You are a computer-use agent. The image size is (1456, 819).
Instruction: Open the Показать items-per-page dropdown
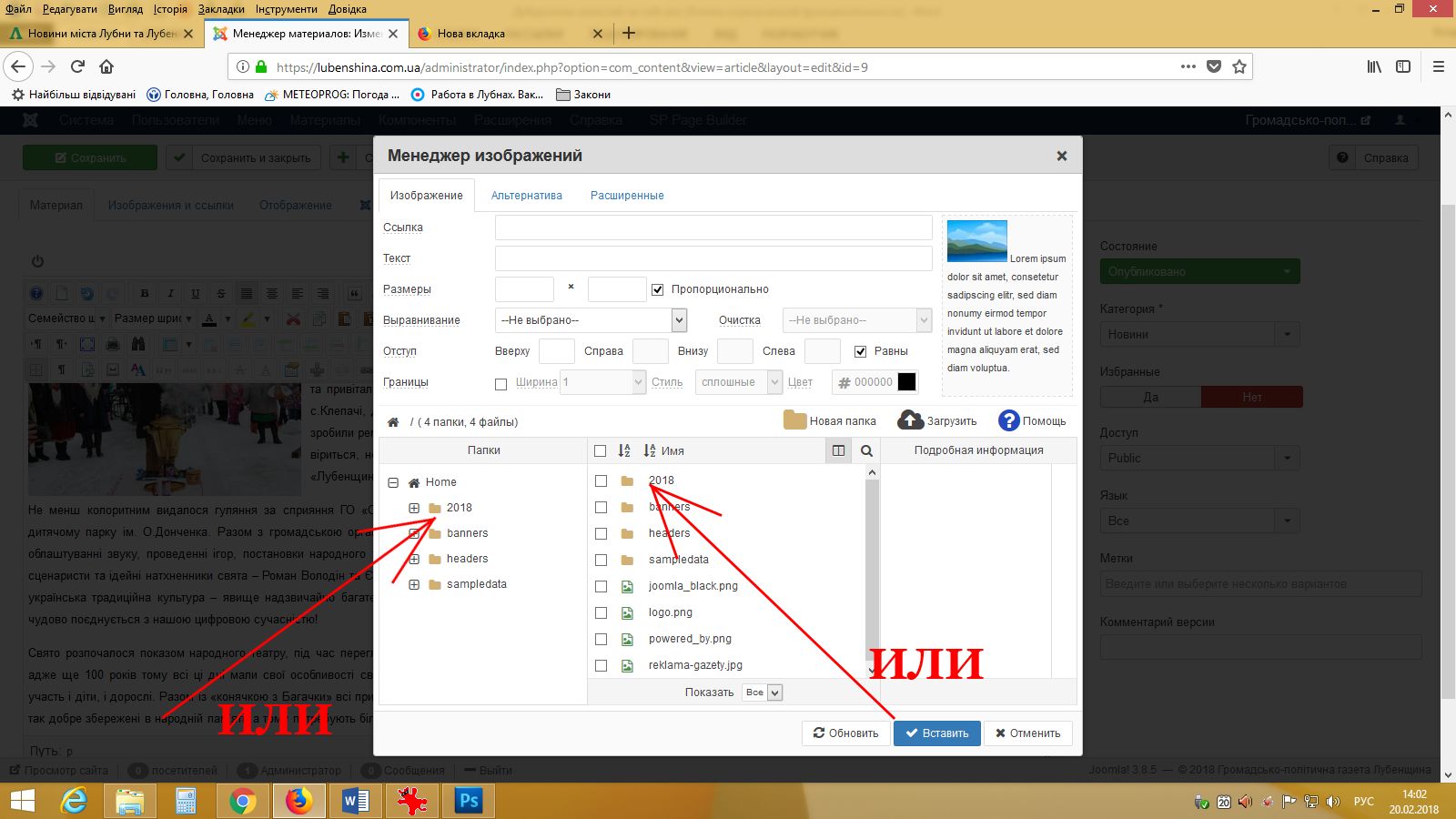762,693
